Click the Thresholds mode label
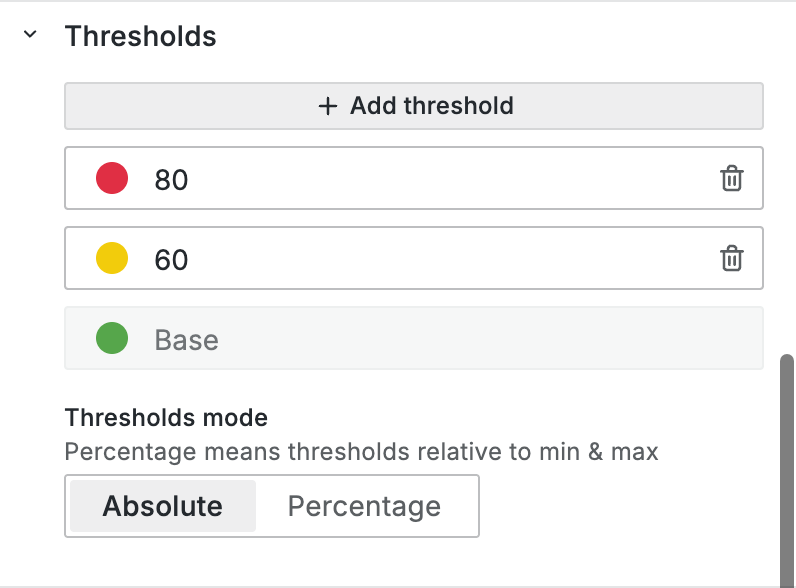The image size is (796, 588). click(166, 417)
